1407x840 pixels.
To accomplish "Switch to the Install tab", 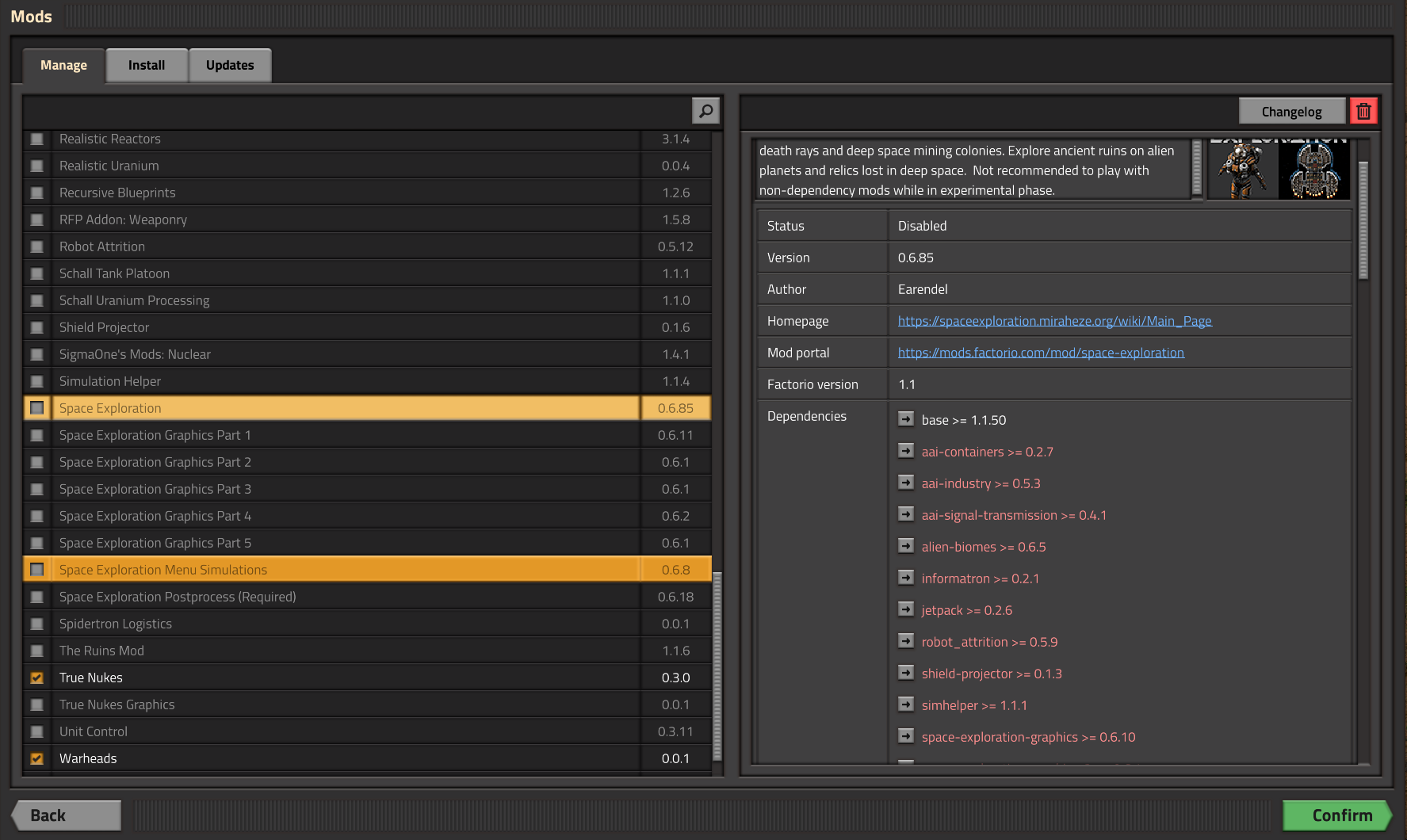I will pyautogui.click(x=147, y=66).
